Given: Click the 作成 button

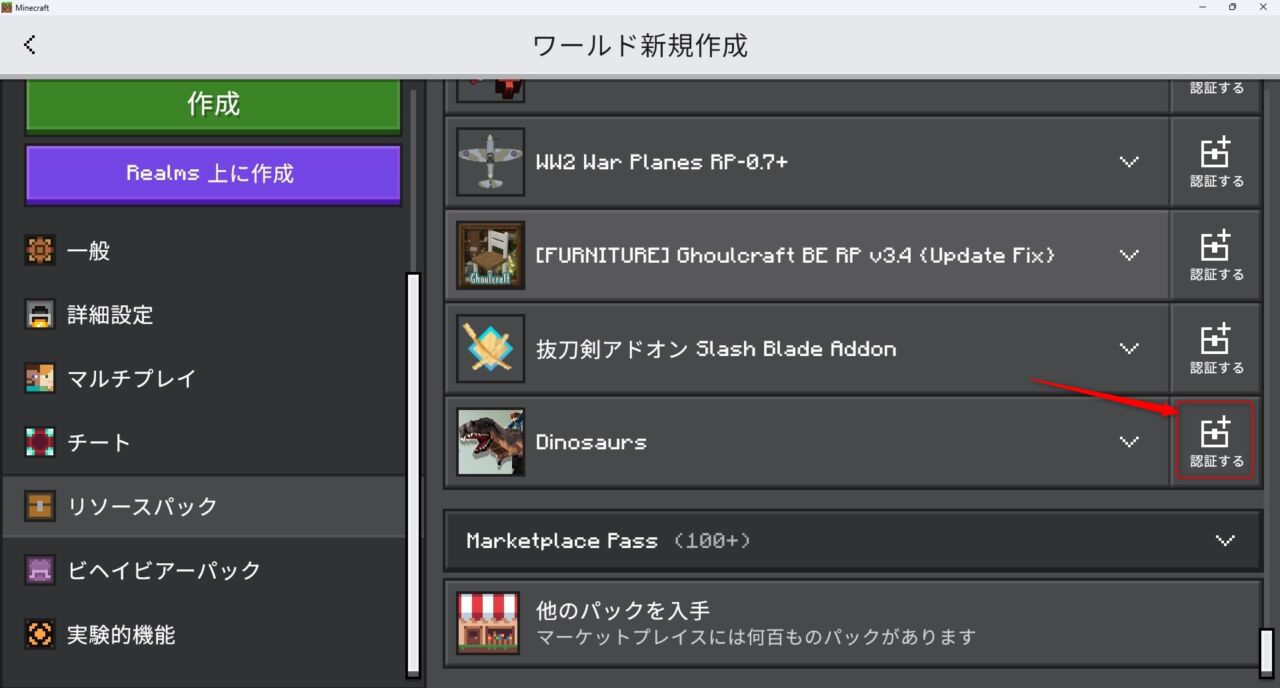Looking at the screenshot, I should click(212, 102).
